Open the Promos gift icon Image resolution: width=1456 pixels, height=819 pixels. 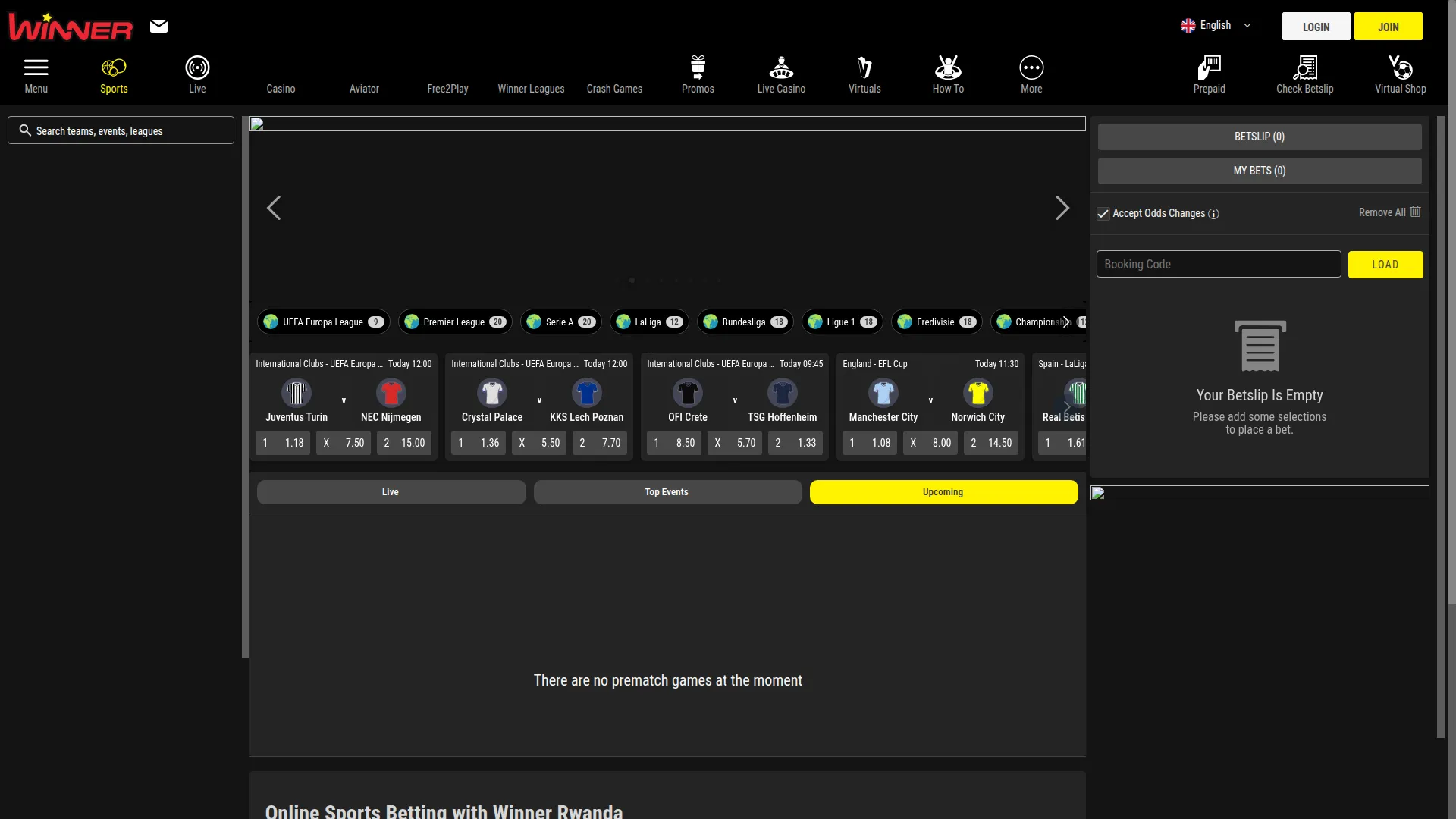698,67
